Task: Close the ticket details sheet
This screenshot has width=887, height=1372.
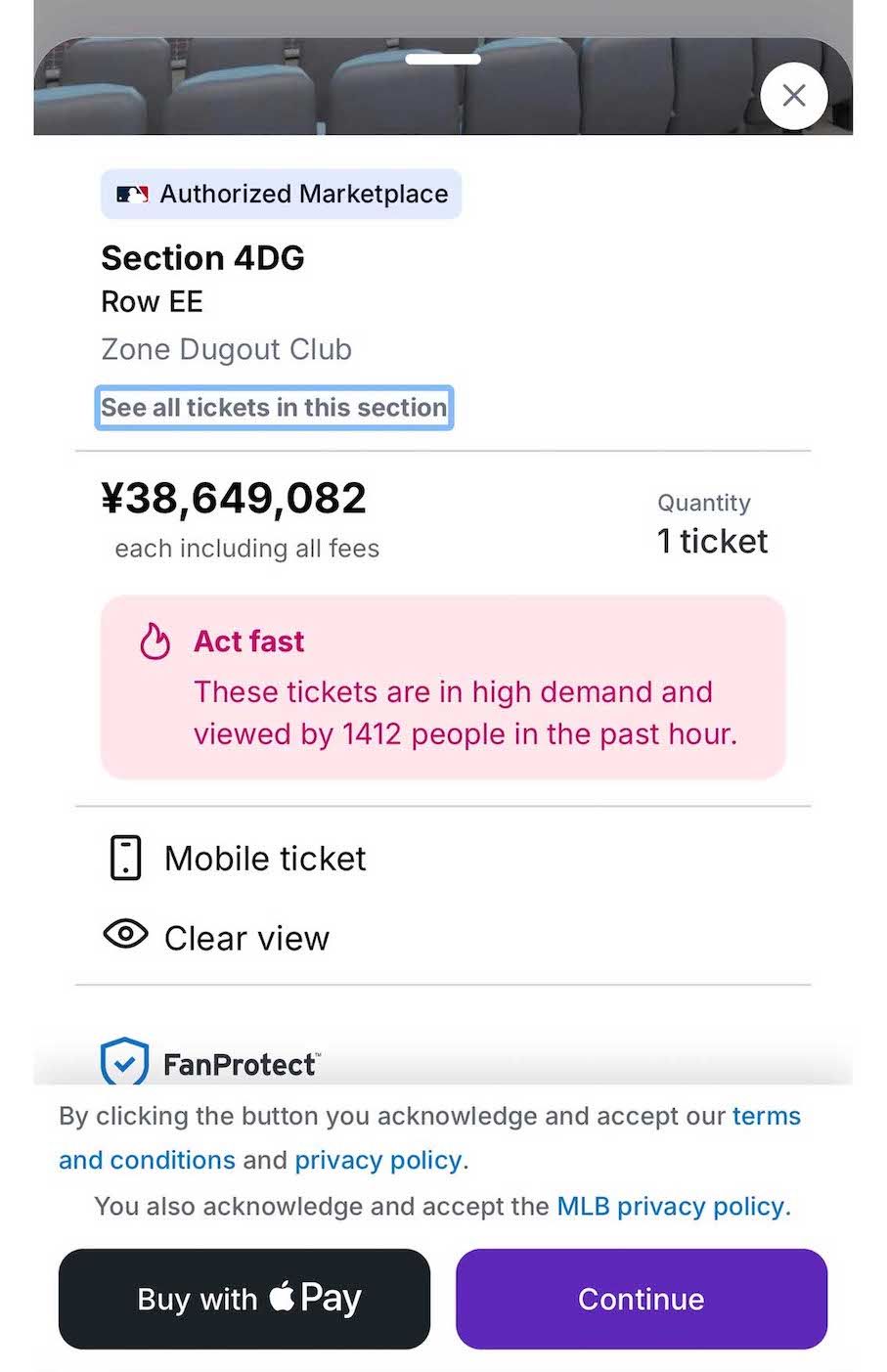Action: pyautogui.click(x=793, y=95)
